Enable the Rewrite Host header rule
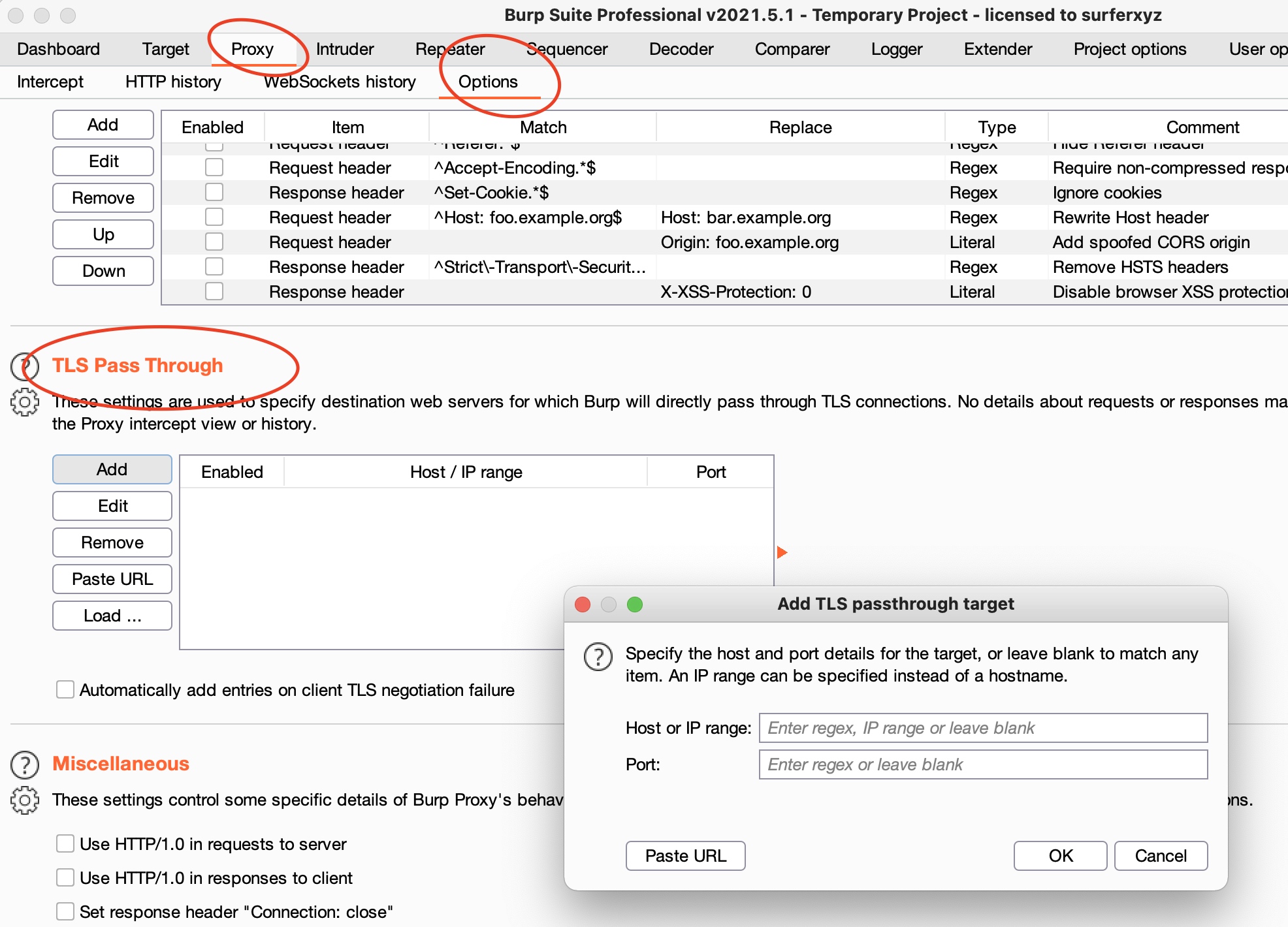The width and height of the screenshot is (1288, 927). point(214,217)
